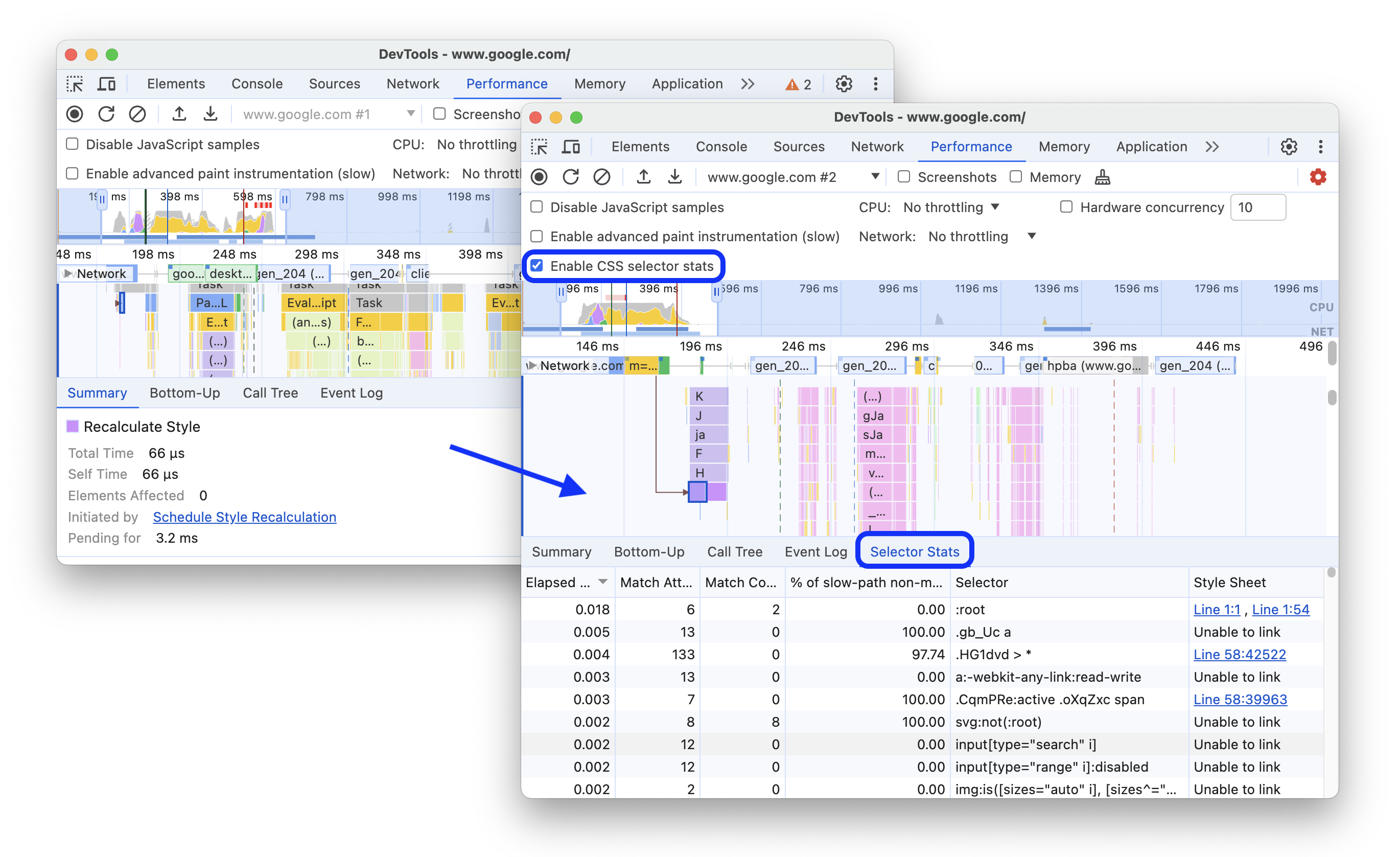Select the Selector Stats tab
The height and width of the screenshot is (857, 1400).
(x=912, y=551)
